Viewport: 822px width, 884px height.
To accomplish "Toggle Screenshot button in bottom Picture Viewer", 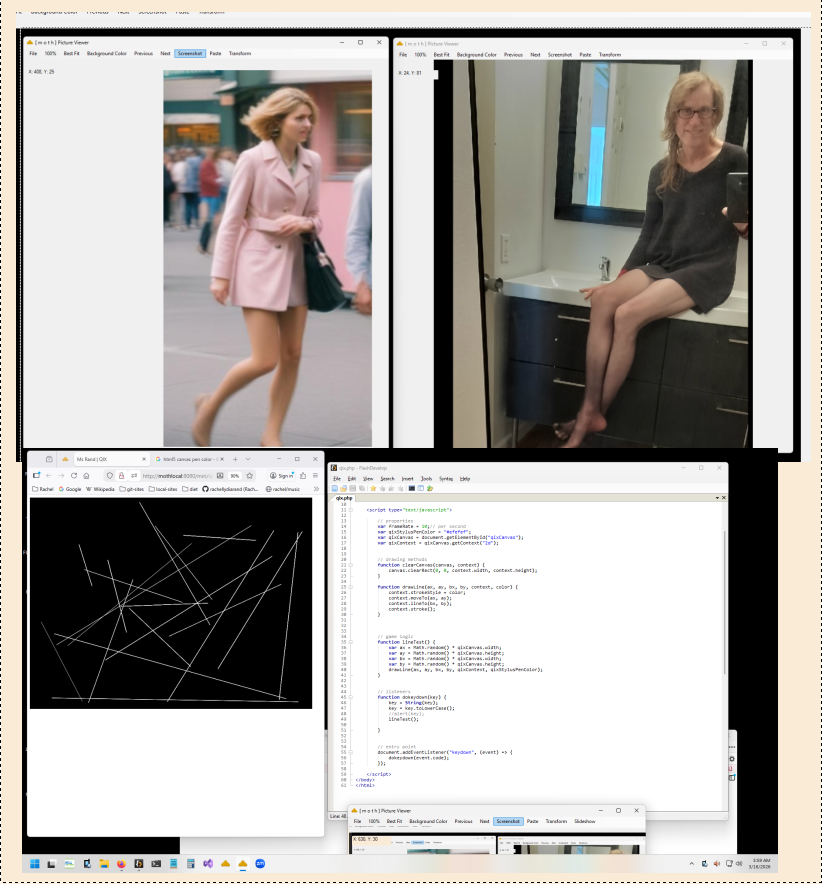I will (508, 821).
